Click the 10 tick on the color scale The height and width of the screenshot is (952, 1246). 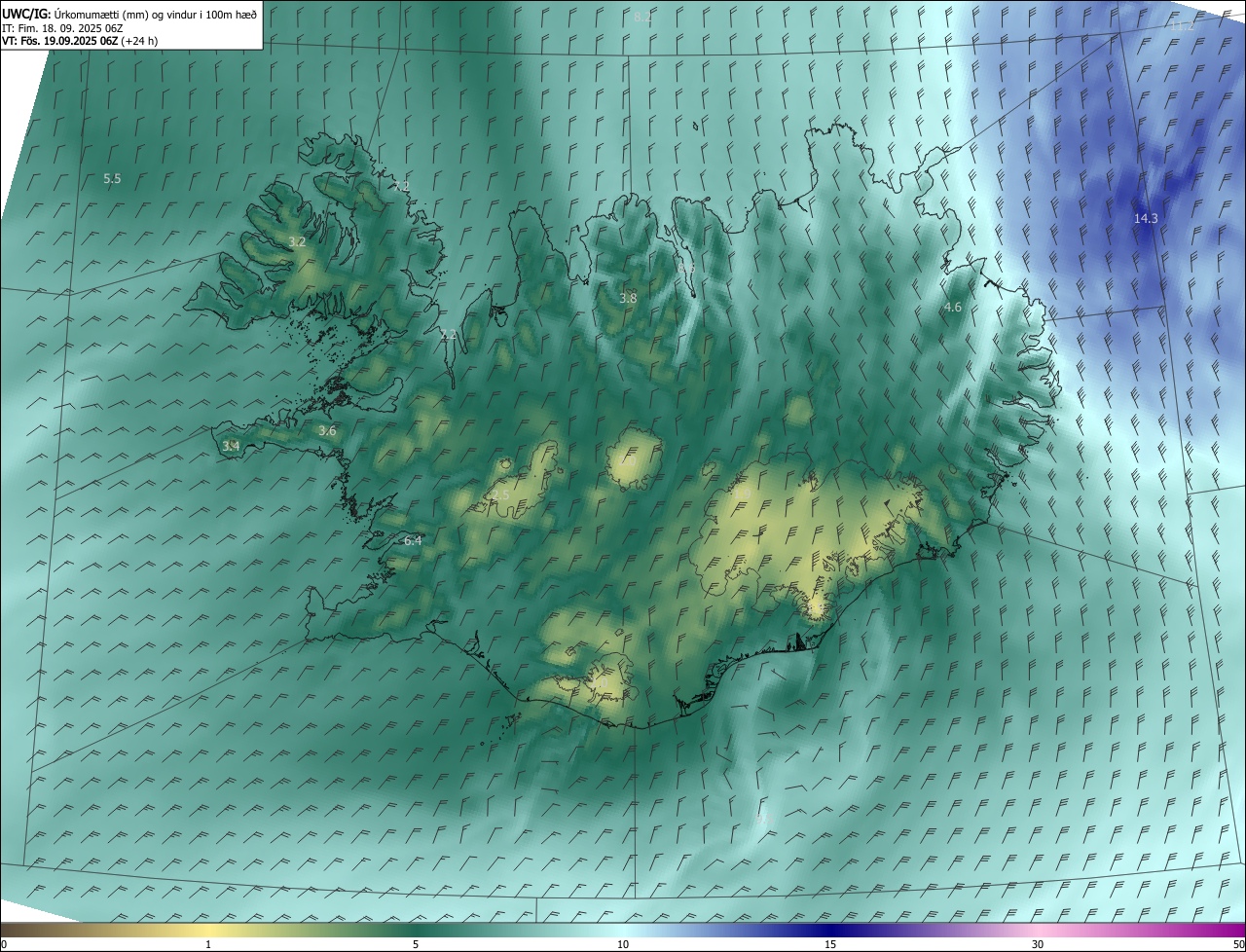[x=623, y=945]
